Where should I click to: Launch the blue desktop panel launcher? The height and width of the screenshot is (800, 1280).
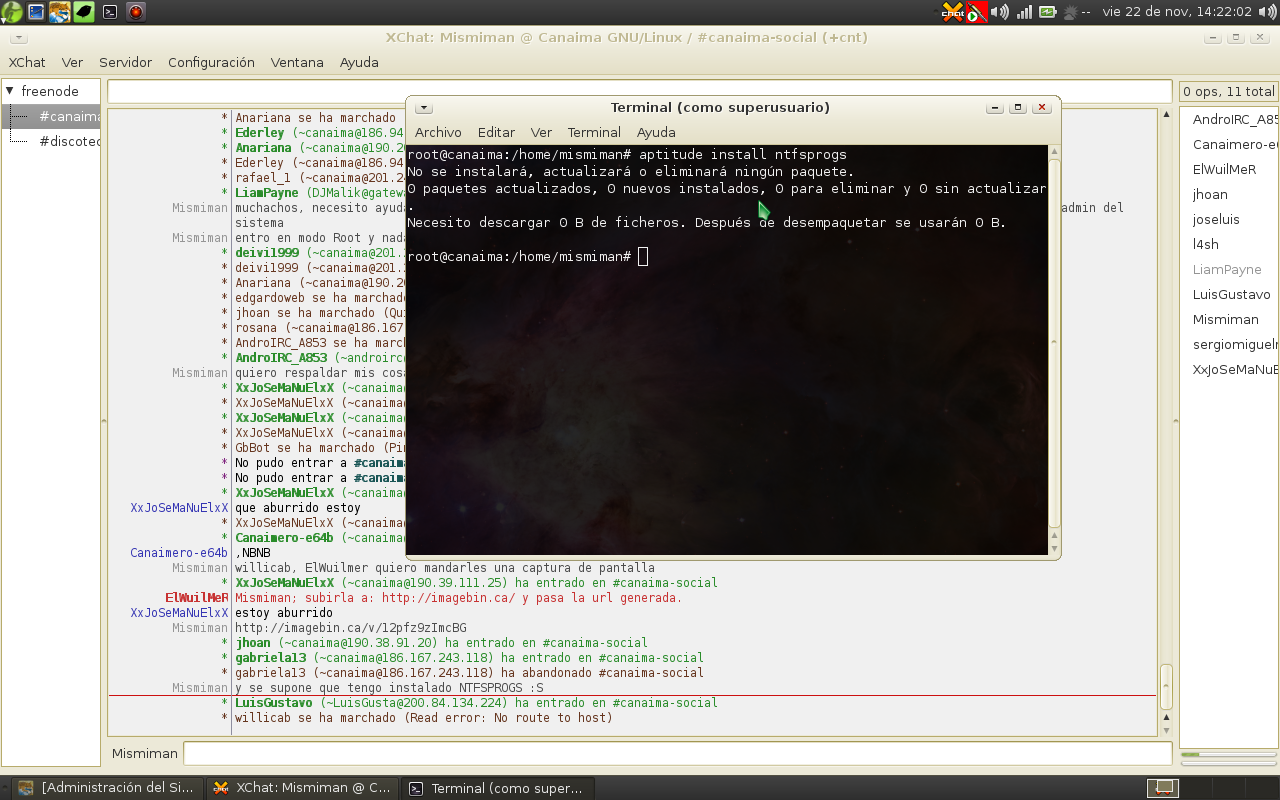pos(36,12)
